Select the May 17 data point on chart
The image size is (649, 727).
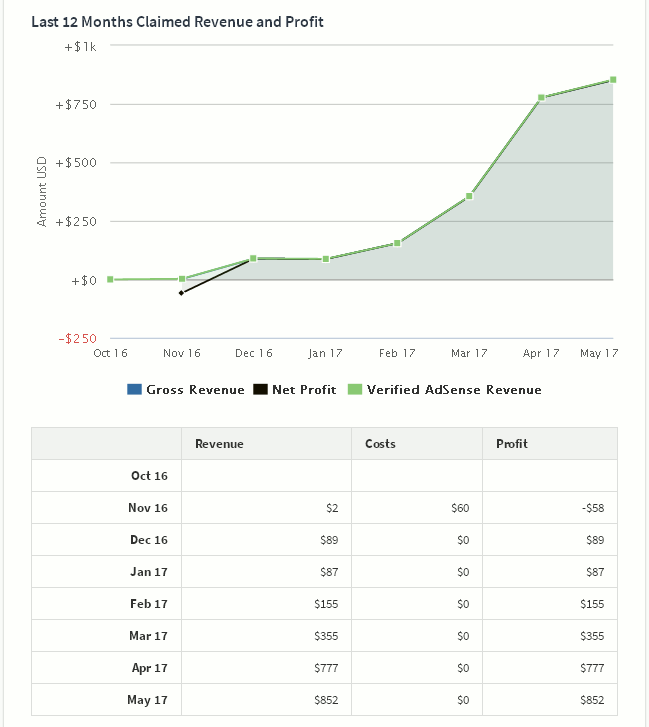(x=612, y=80)
